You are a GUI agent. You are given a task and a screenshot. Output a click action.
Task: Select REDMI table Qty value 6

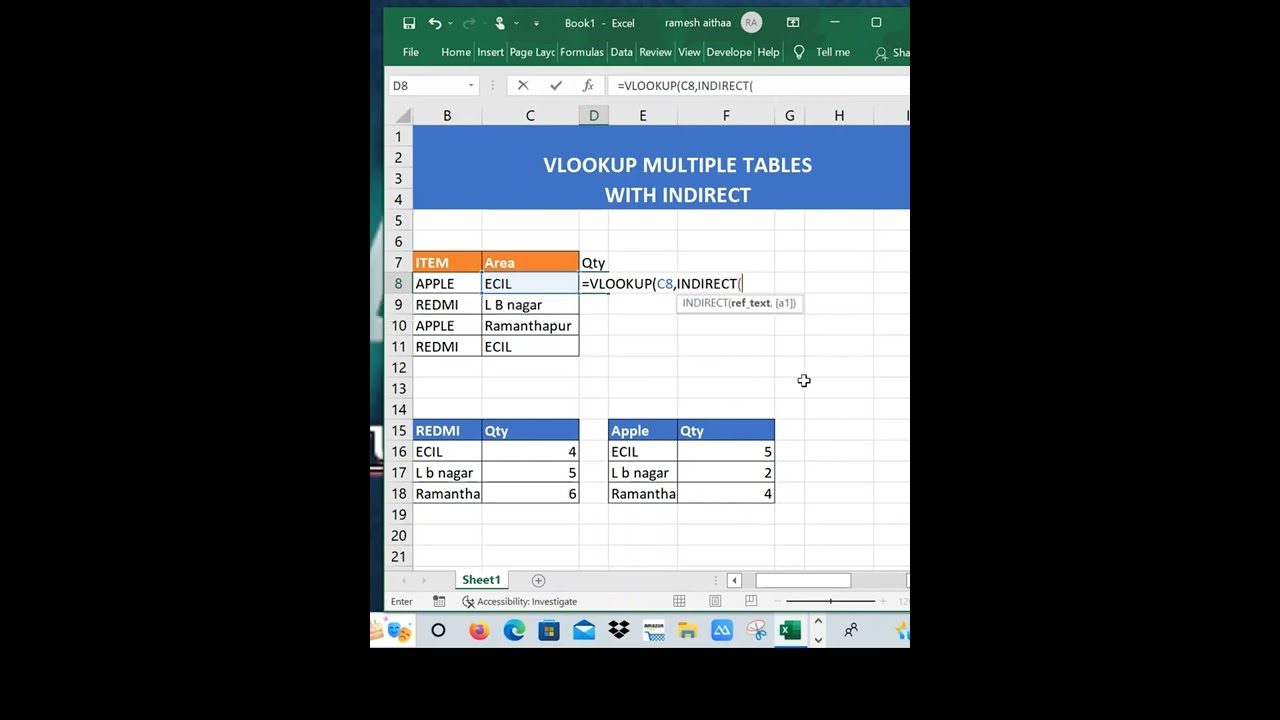point(530,494)
